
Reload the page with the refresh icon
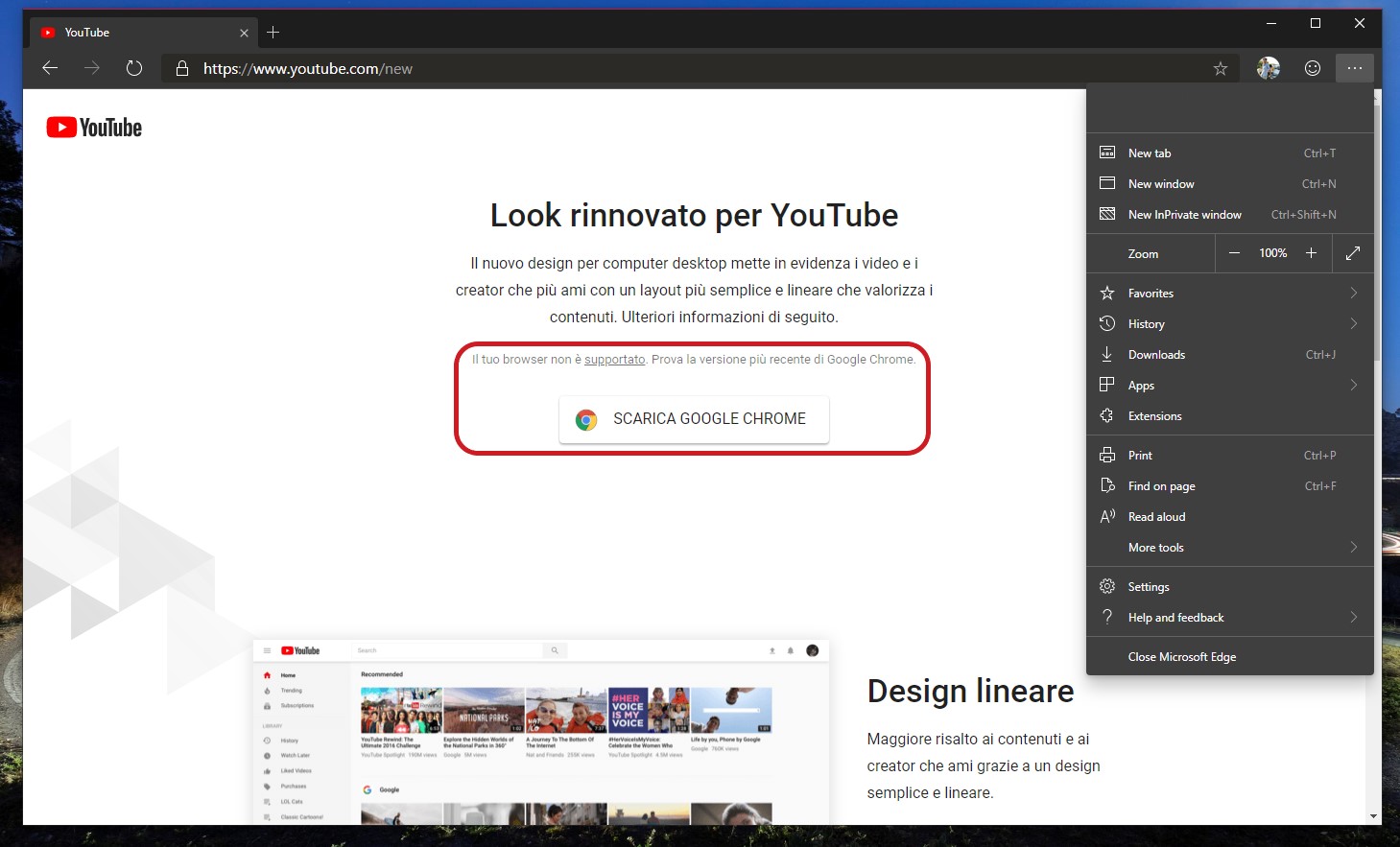[134, 68]
